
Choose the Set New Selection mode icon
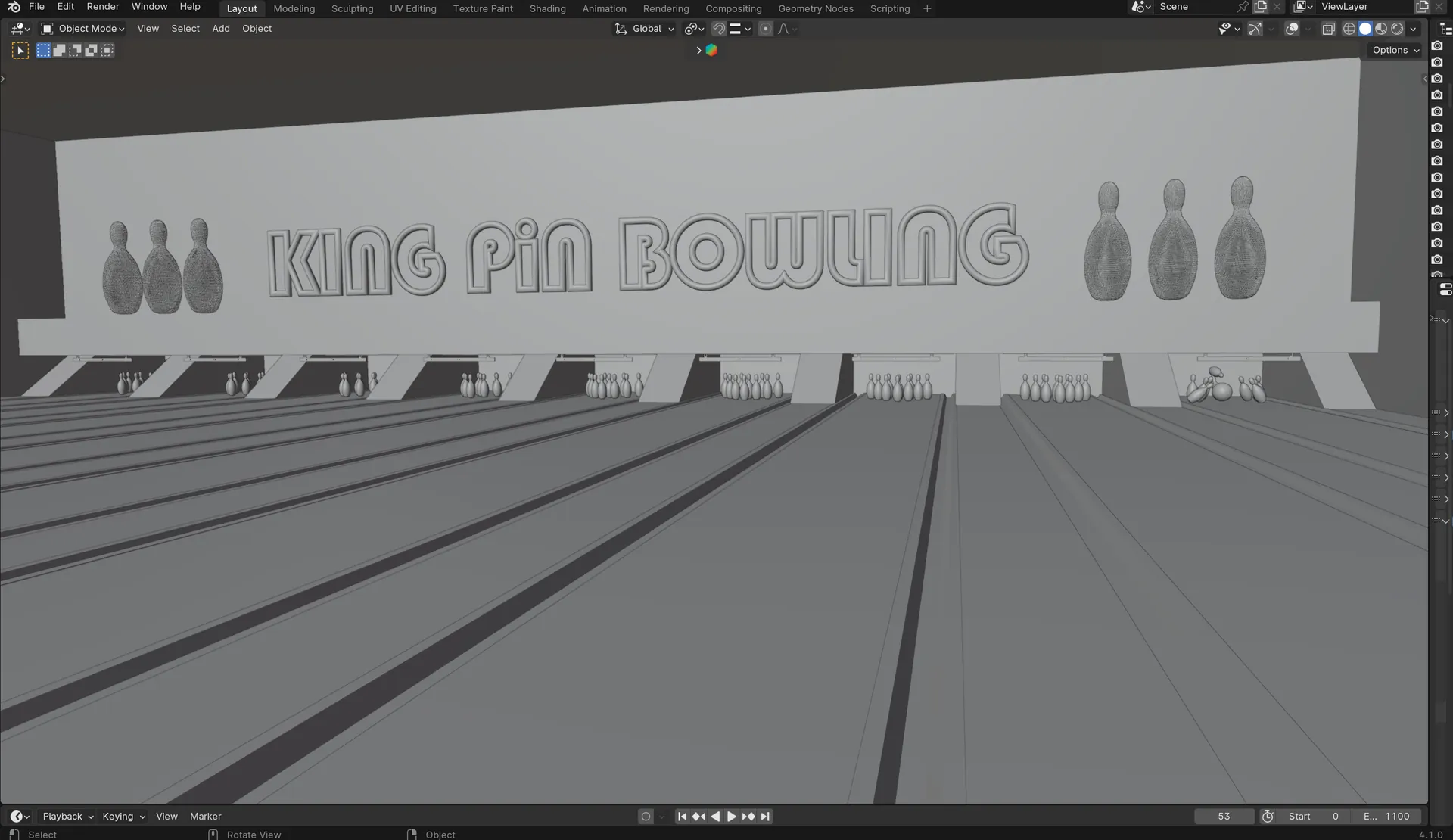[x=44, y=51]
